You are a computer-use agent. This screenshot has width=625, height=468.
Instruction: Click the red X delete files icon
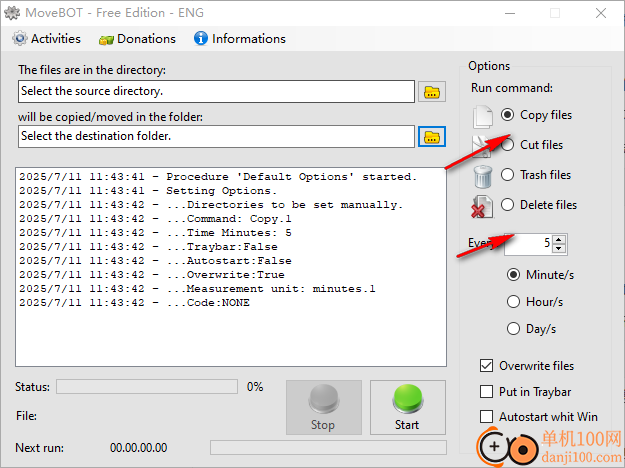pyautogui.click(x=482, y=206)
